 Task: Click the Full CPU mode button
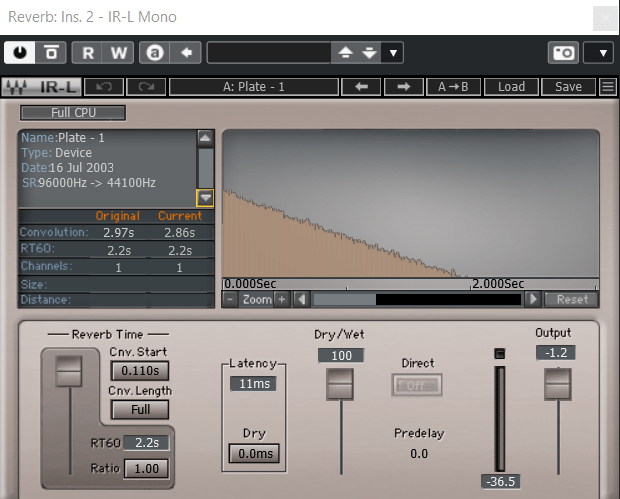[x=73, y=113]
